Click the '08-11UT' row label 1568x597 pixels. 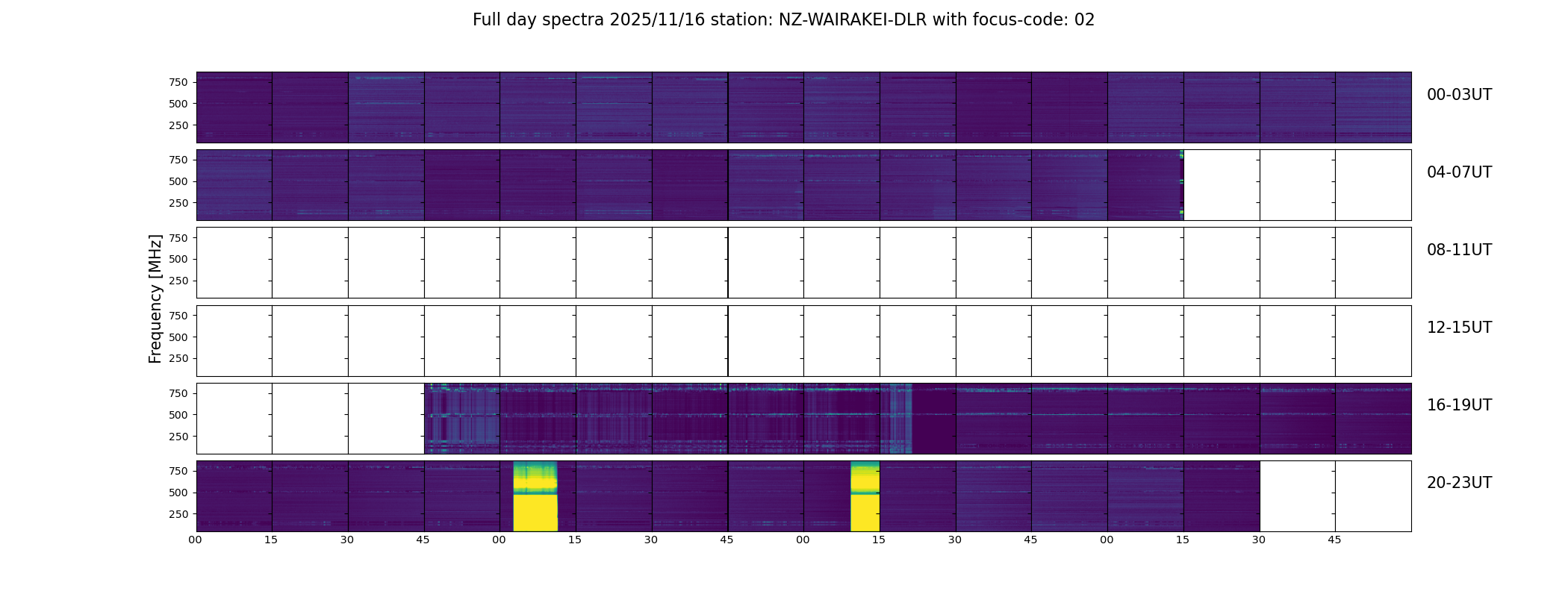click(1459, 250)
